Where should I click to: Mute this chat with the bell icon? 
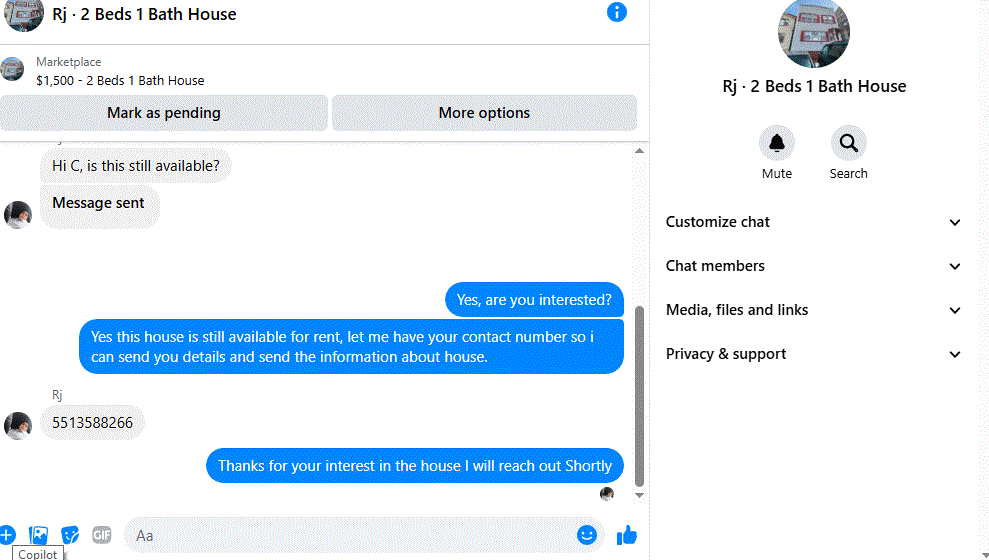776,143
